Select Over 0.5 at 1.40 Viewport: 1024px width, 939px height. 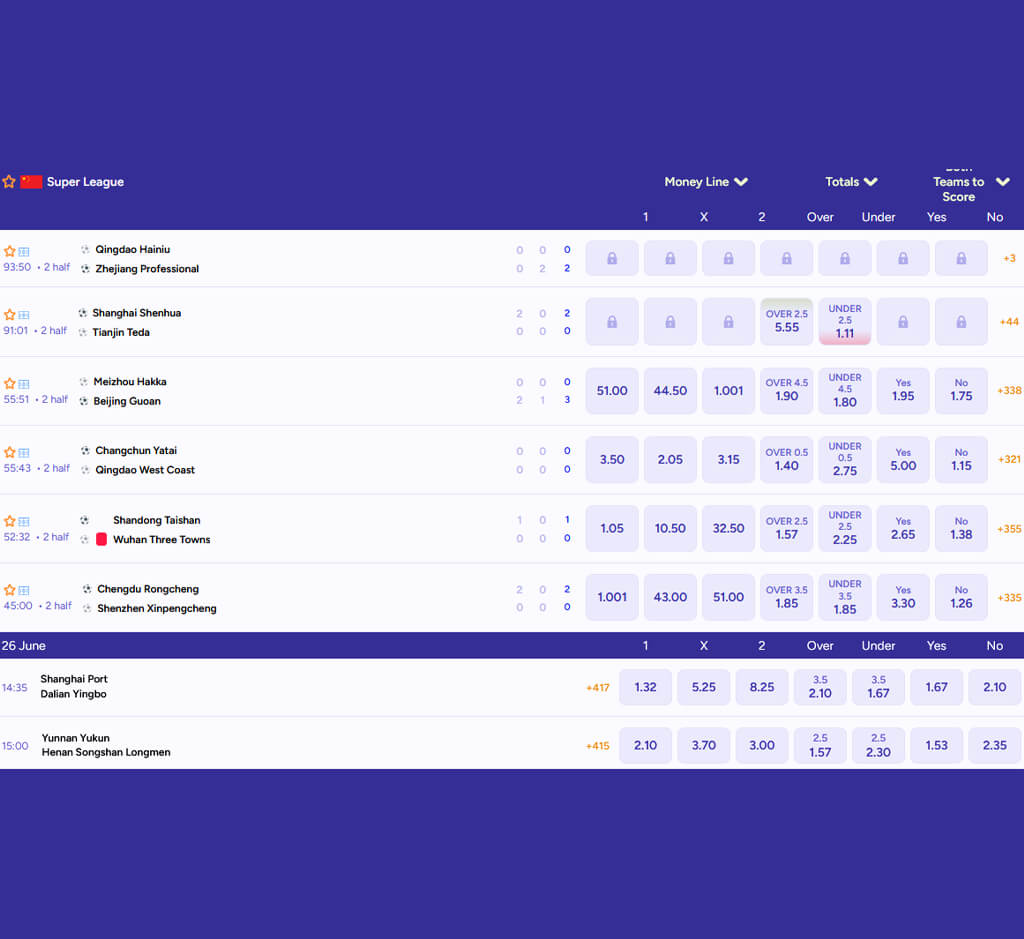[x=787, y=459]
